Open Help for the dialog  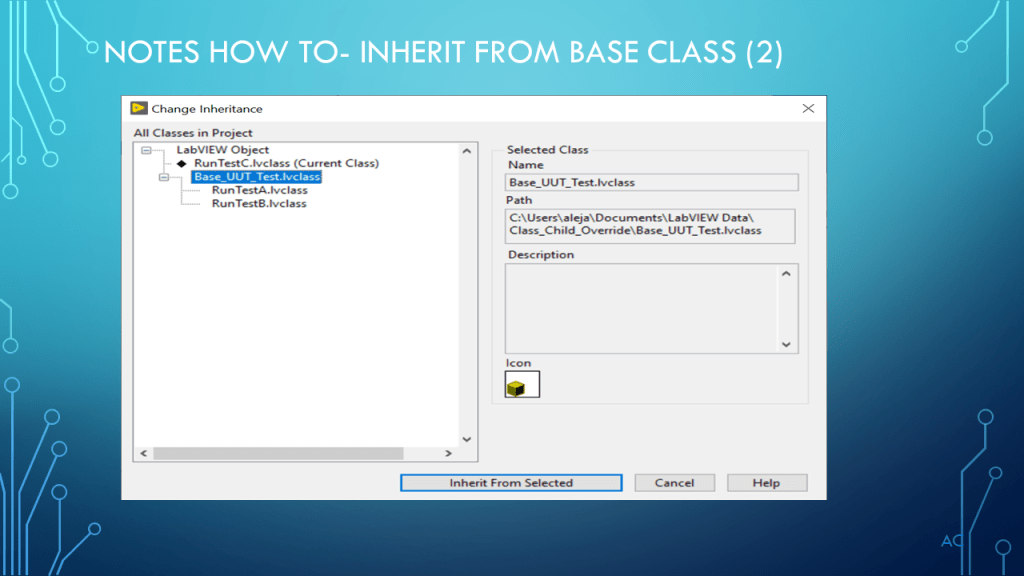(x=766, y=483)
